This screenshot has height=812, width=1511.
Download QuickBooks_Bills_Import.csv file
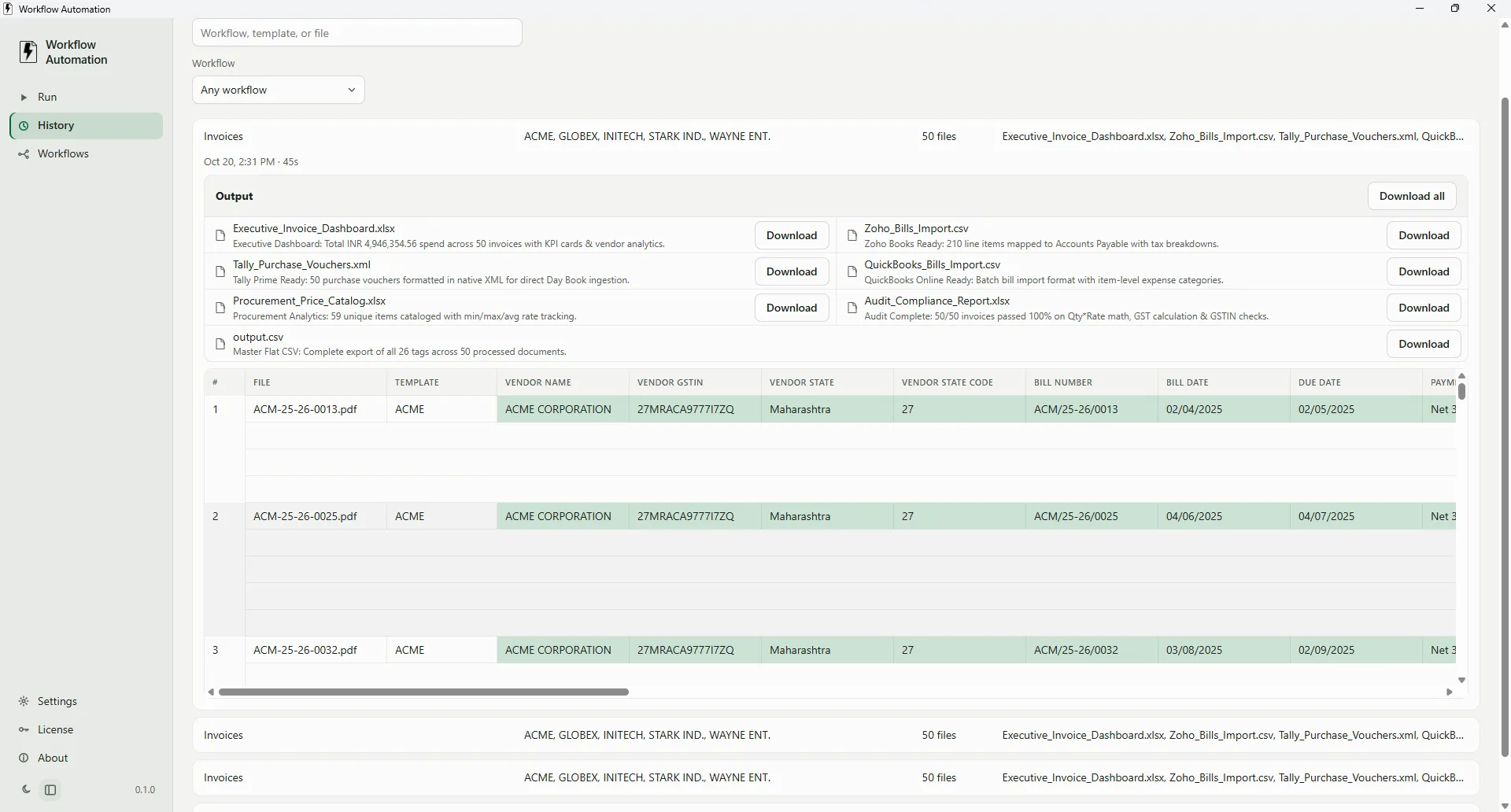coord(1424,271)
